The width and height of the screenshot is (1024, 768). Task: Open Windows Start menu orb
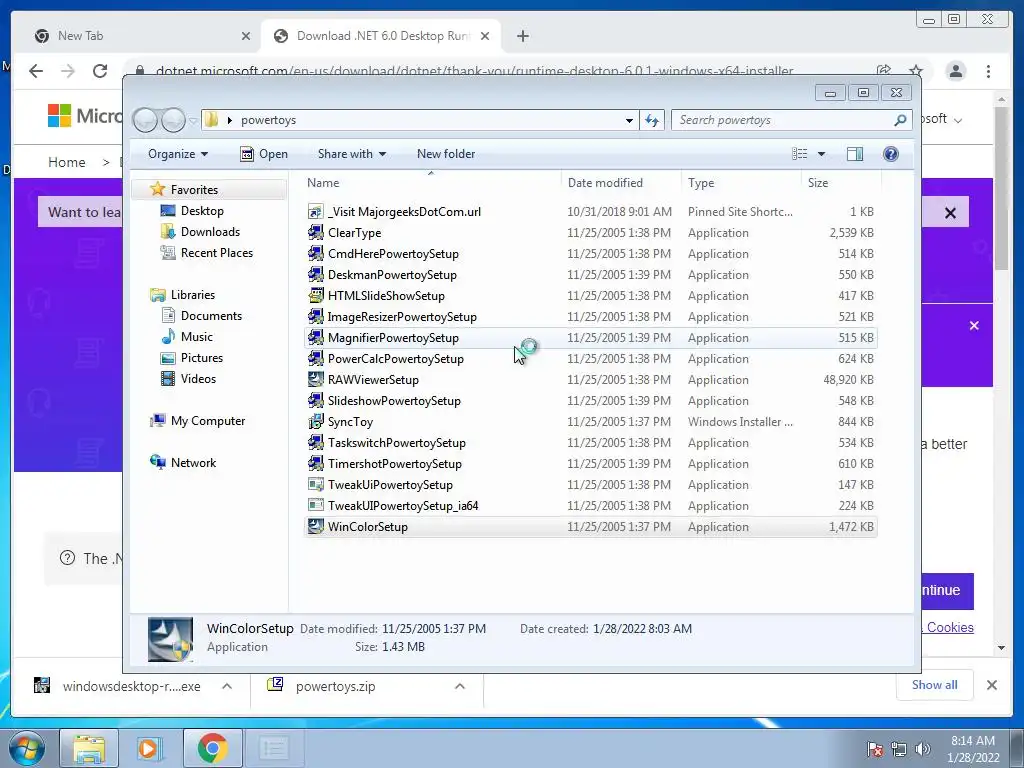point(27,748)
